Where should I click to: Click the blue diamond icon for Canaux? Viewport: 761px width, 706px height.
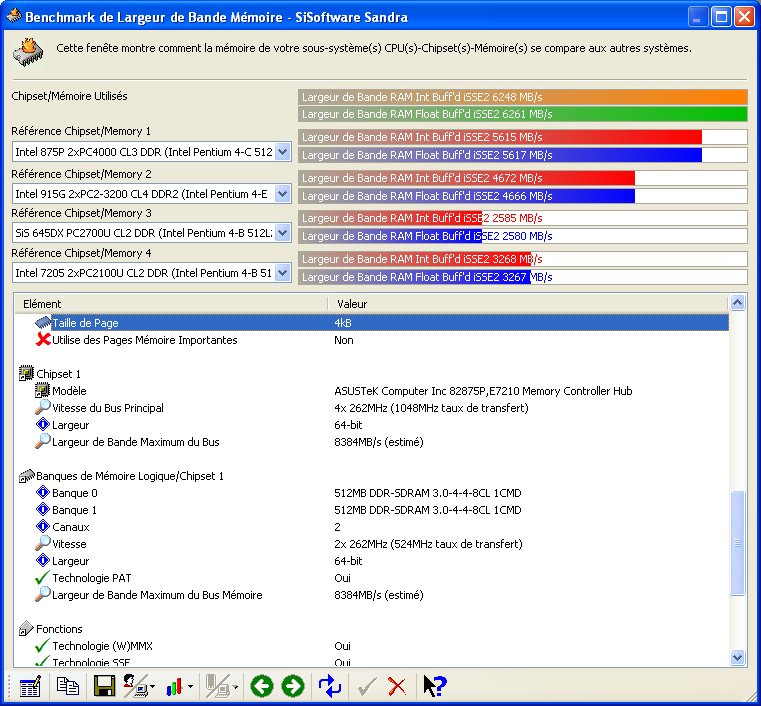(43, 526)
